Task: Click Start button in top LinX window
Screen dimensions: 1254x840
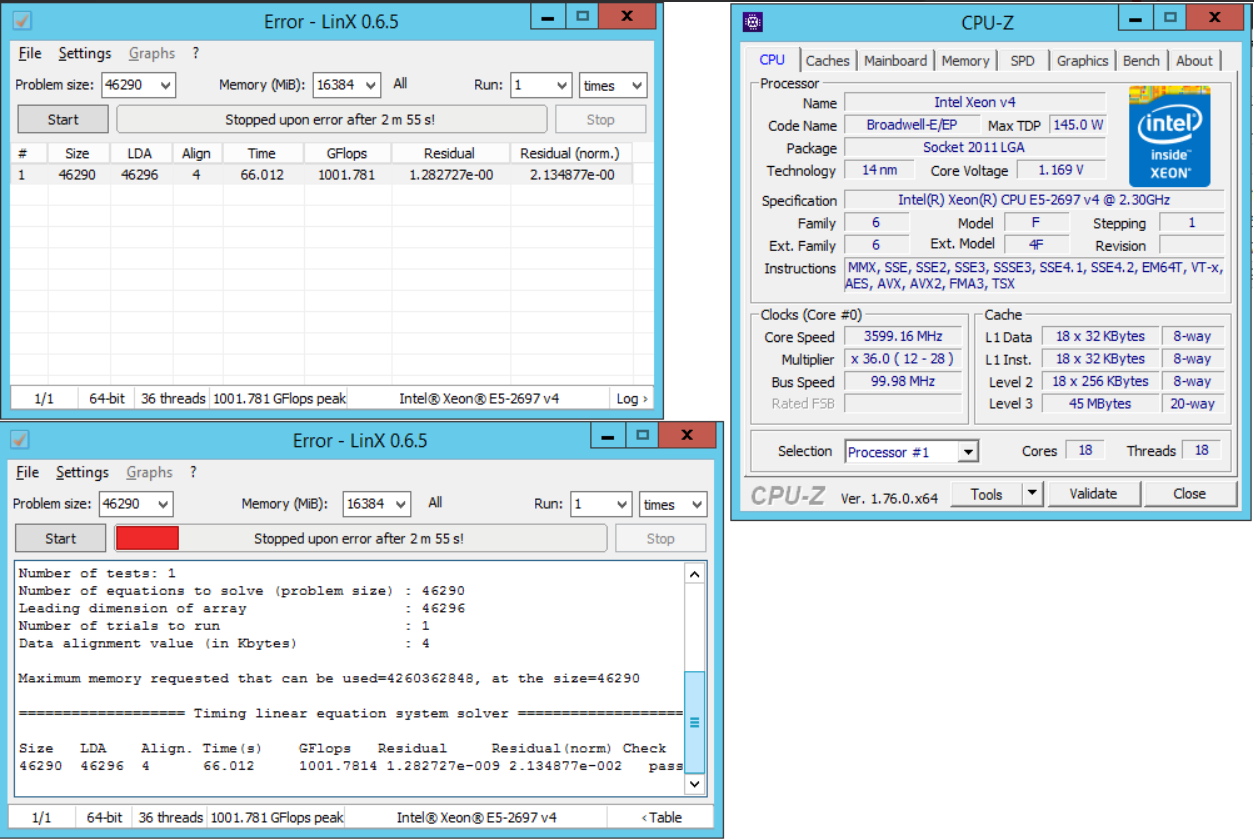Action: [x=63, y=119]
